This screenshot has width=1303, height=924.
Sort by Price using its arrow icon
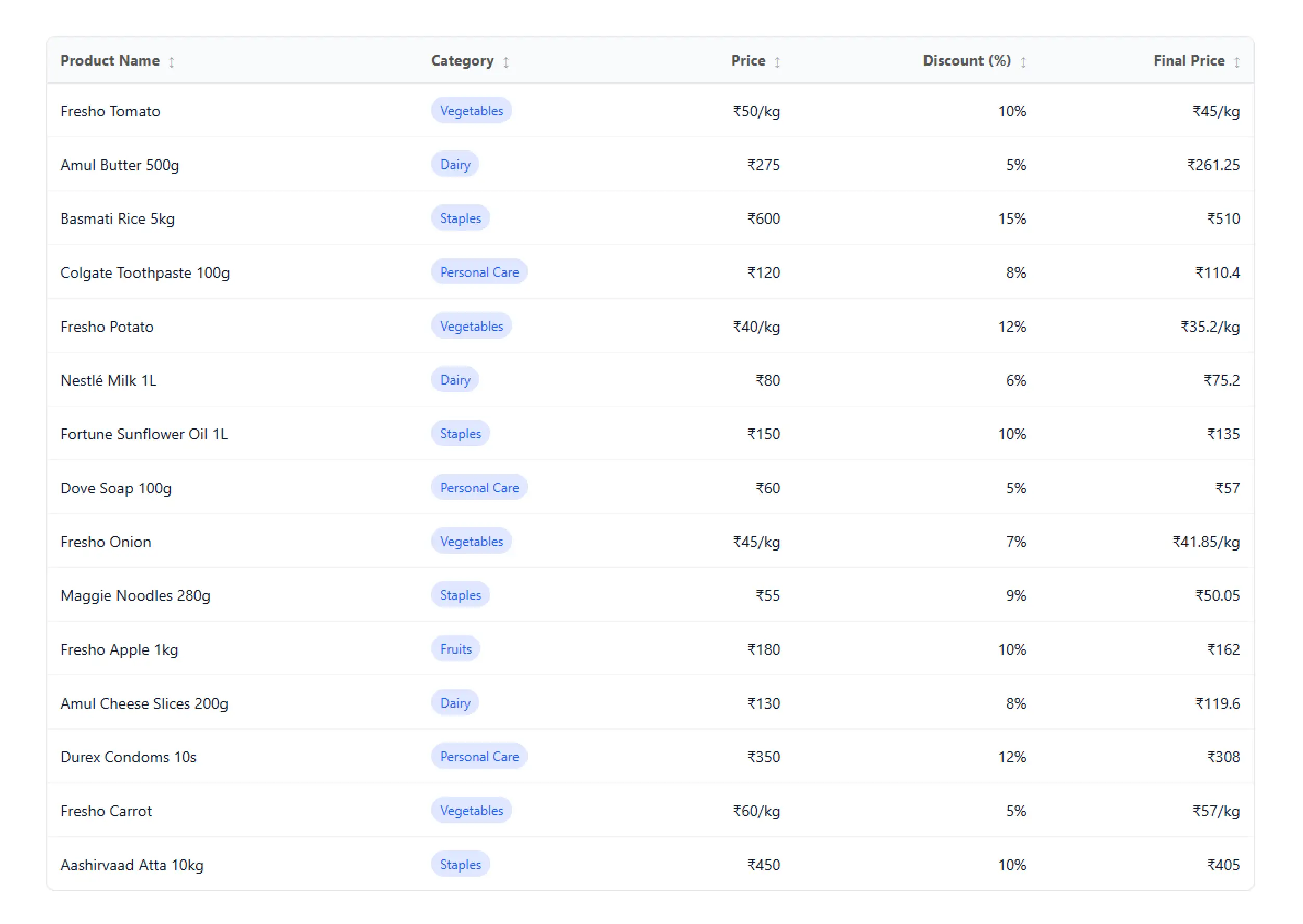[777, 62]
